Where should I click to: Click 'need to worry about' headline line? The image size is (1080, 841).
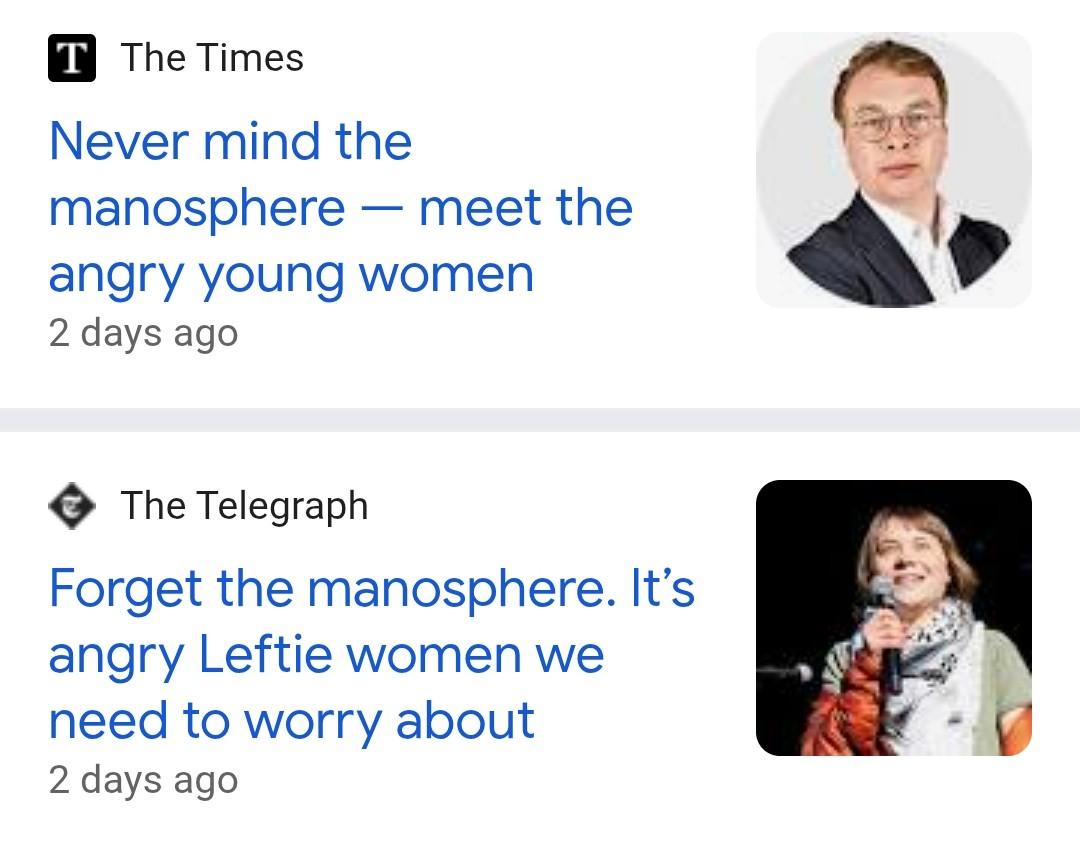tap(291, 721)
